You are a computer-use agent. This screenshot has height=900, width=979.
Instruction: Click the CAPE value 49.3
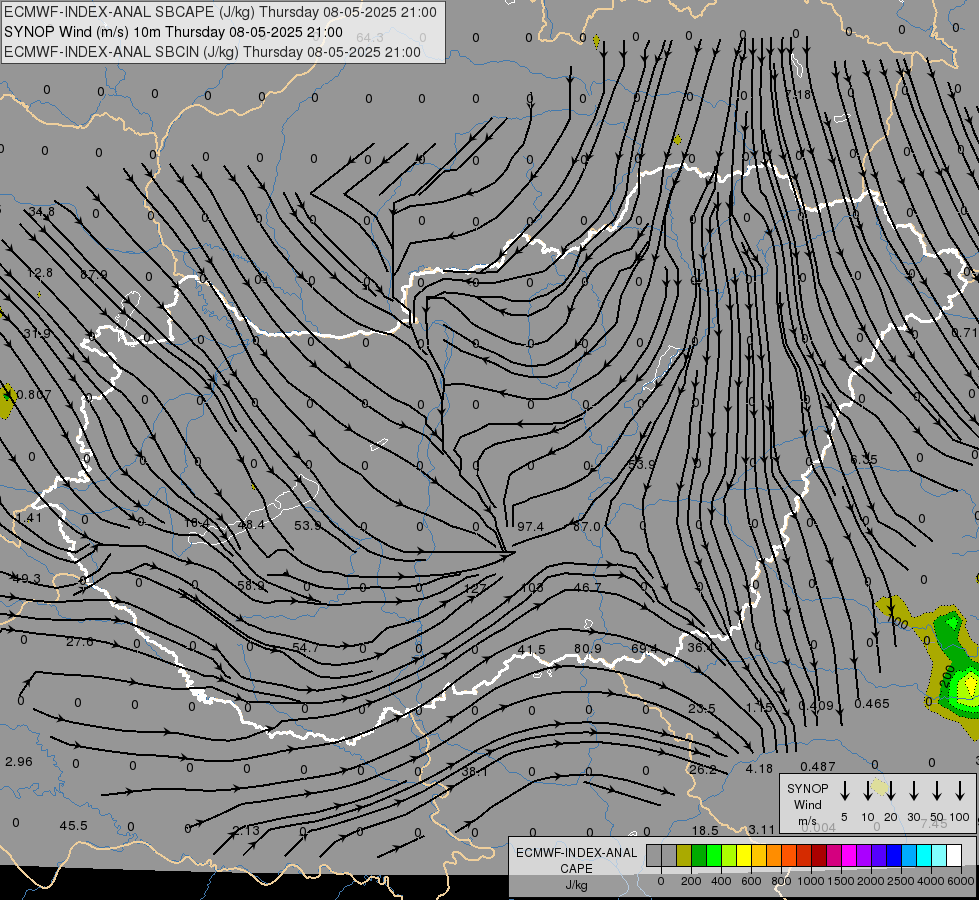click(26, 578)
